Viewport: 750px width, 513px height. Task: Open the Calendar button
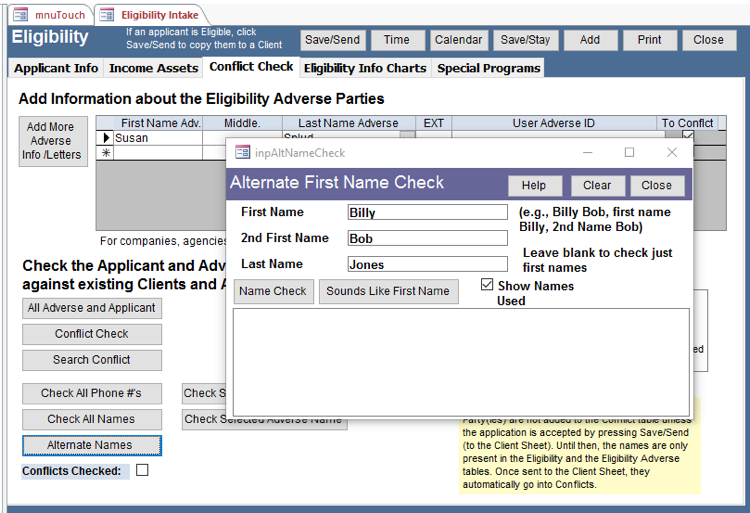[458, 40]
